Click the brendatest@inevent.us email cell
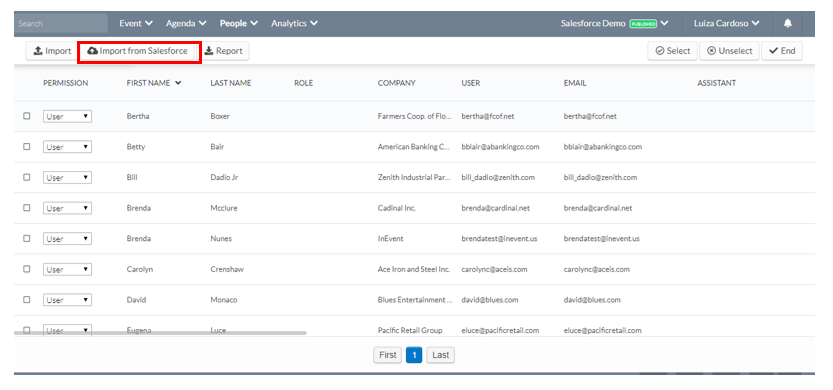Viewport: 833px width, 390px height. pos(601,239)
